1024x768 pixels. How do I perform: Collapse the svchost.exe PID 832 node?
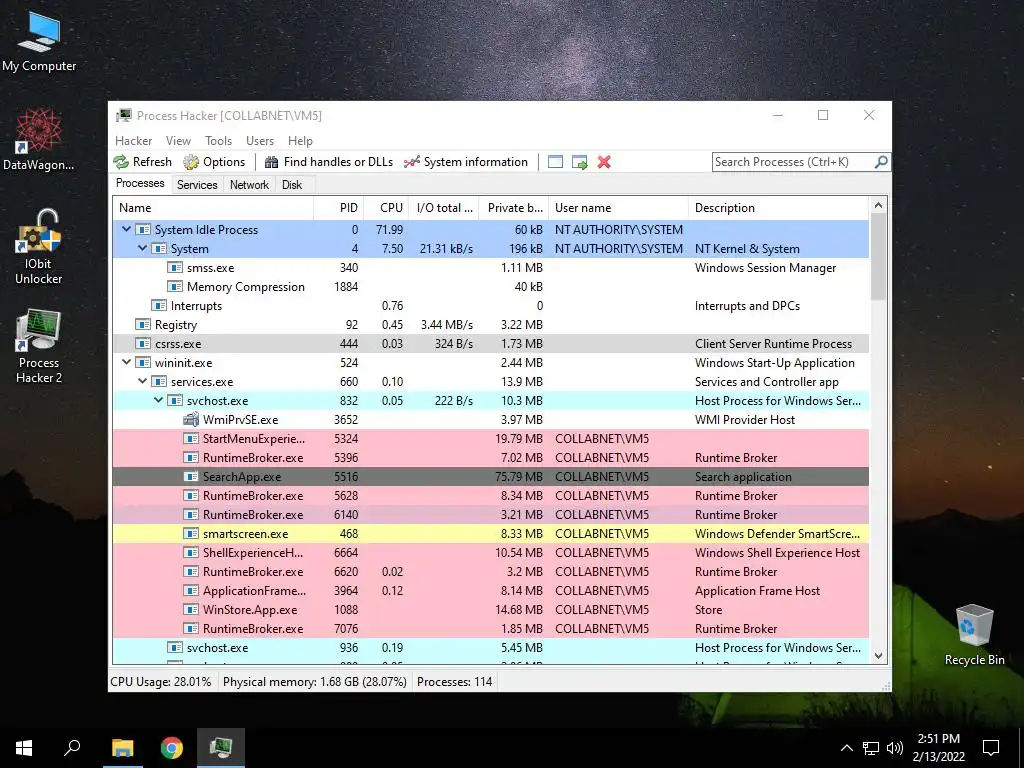159,400
